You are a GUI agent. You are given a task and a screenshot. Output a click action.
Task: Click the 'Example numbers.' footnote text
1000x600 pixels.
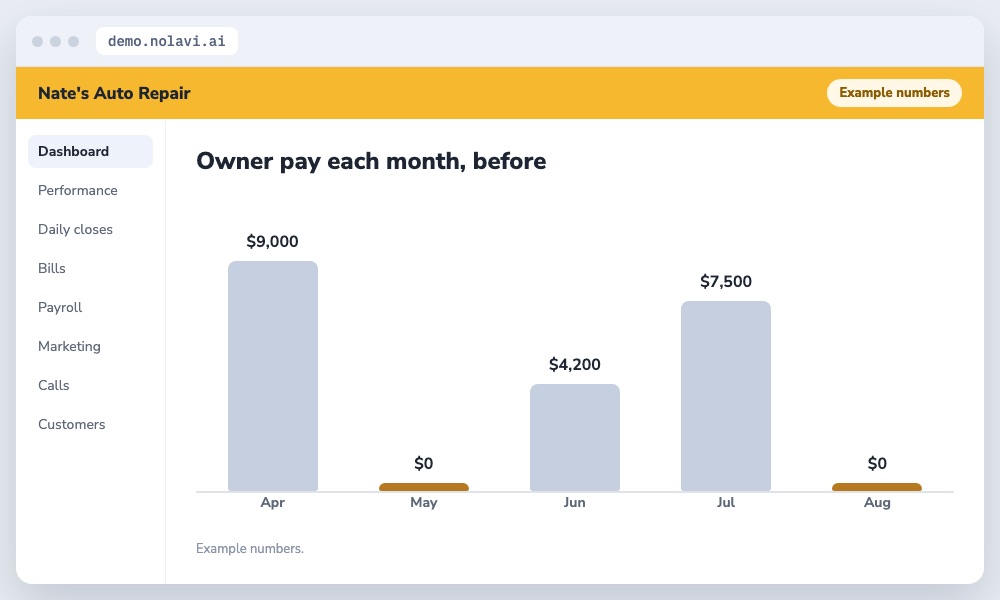pos(250,548)
